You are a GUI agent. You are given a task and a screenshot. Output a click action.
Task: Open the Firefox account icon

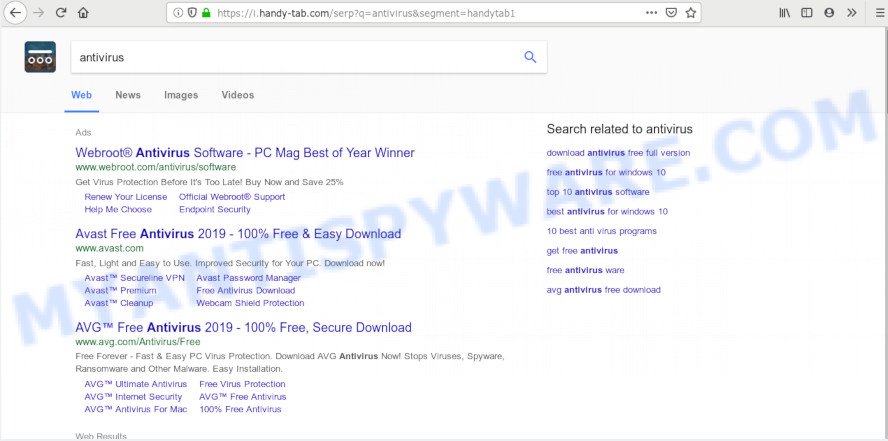(829, 12)
